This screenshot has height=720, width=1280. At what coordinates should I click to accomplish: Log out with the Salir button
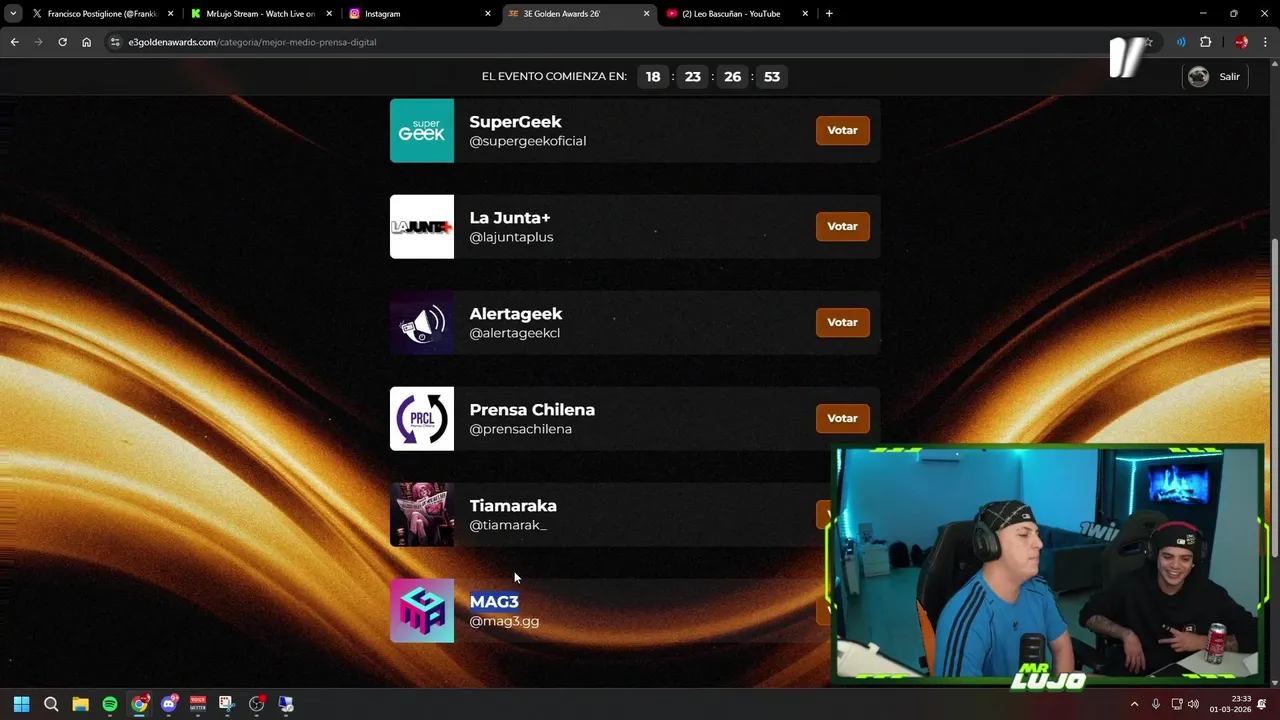tap(1229, 77)
